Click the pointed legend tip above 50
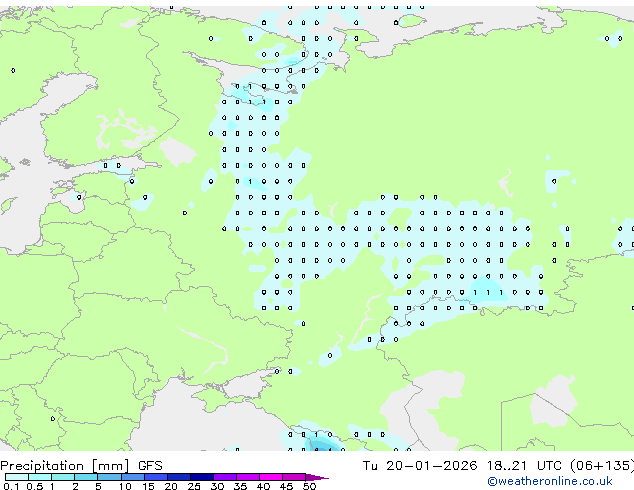The image size is (634, 490). tap(317, 477)
